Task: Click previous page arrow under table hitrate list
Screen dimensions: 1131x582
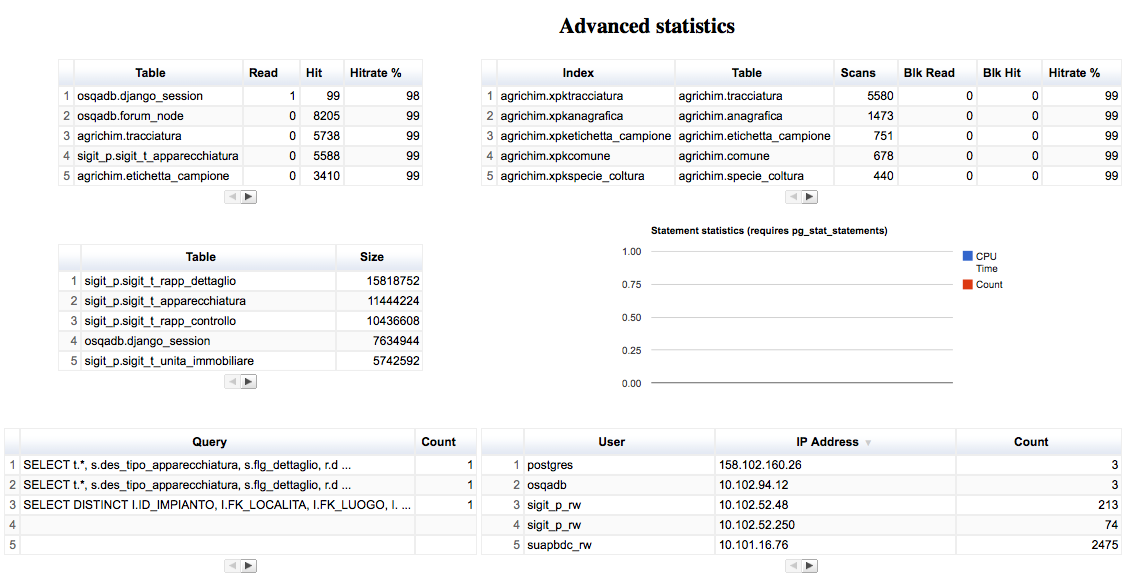Action: (234, 197)
